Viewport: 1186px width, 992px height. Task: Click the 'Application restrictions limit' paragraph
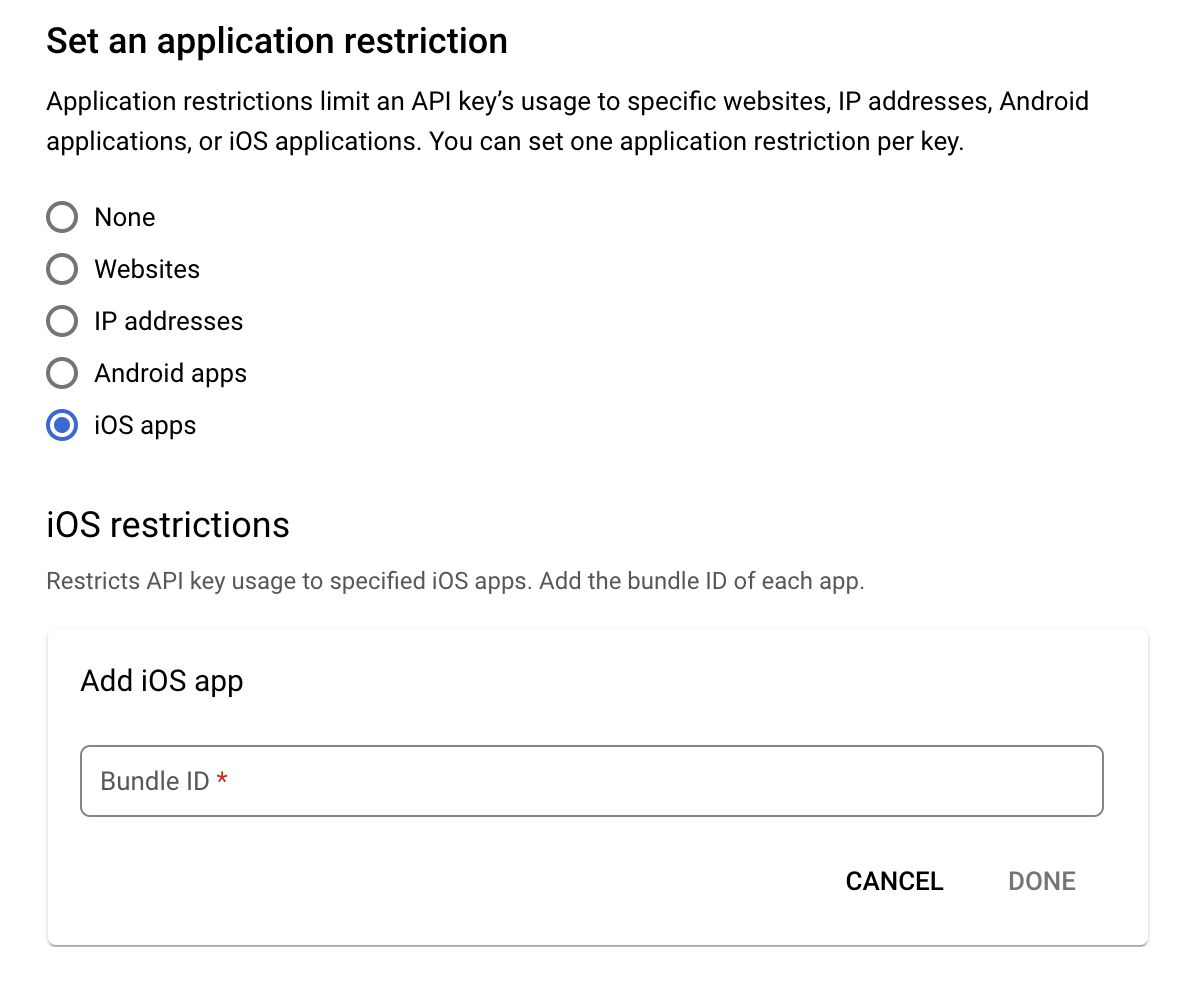coord(567,122)
